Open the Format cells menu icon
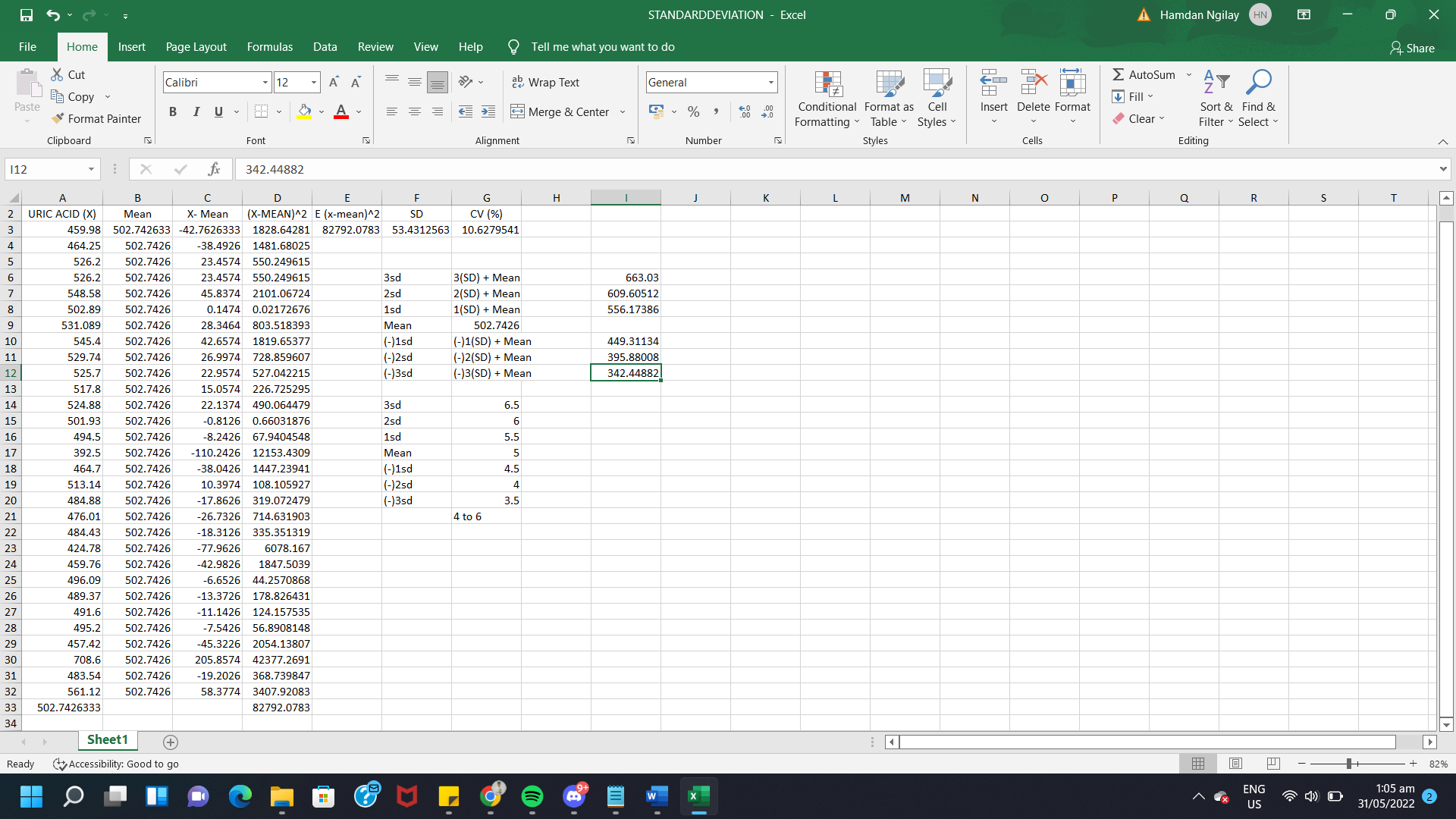Image resolution: width=1456 pixels, height=819 pixels. [x=1072, y=83]
